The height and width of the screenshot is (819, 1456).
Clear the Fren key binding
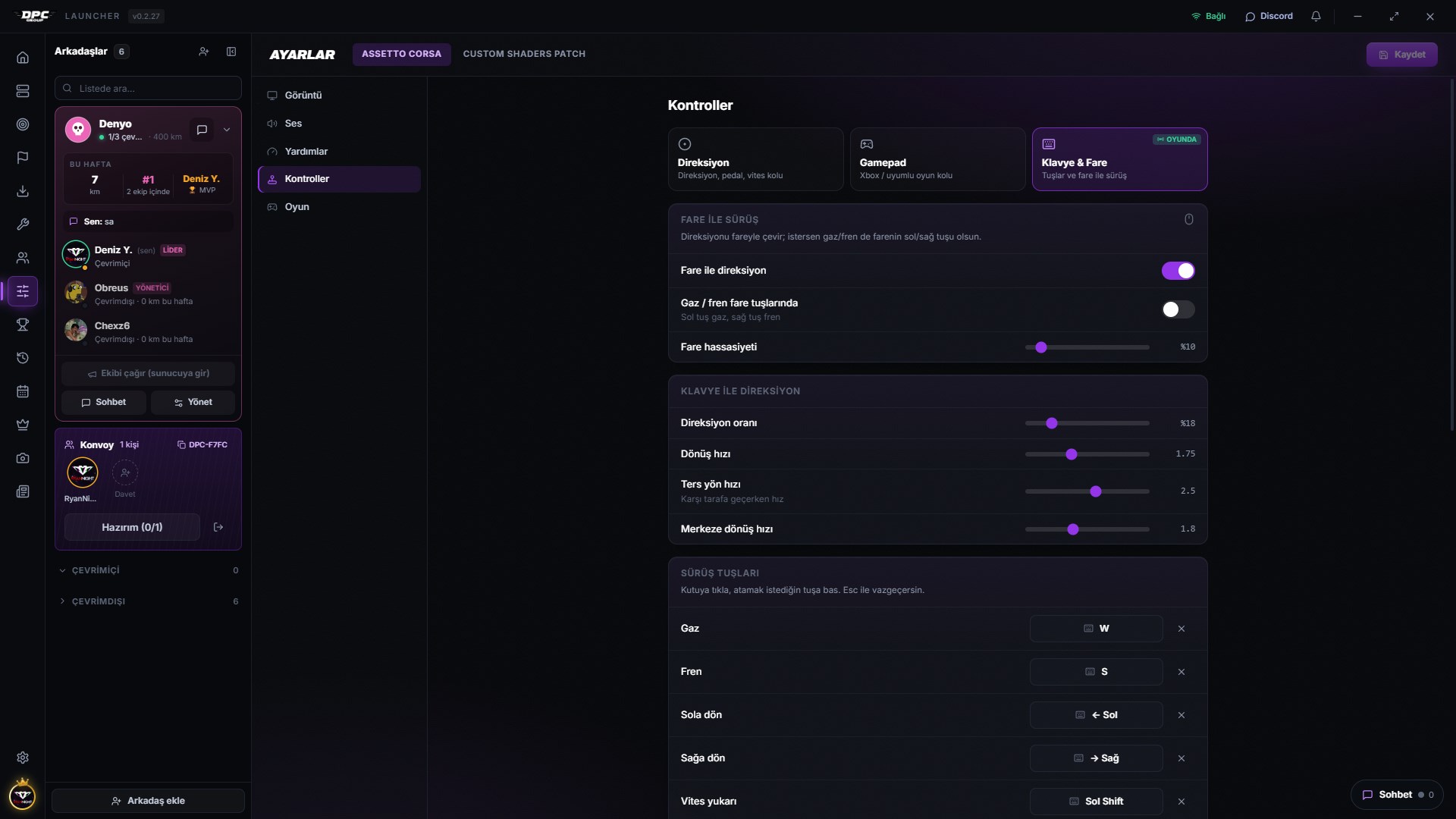[1181, 672]
